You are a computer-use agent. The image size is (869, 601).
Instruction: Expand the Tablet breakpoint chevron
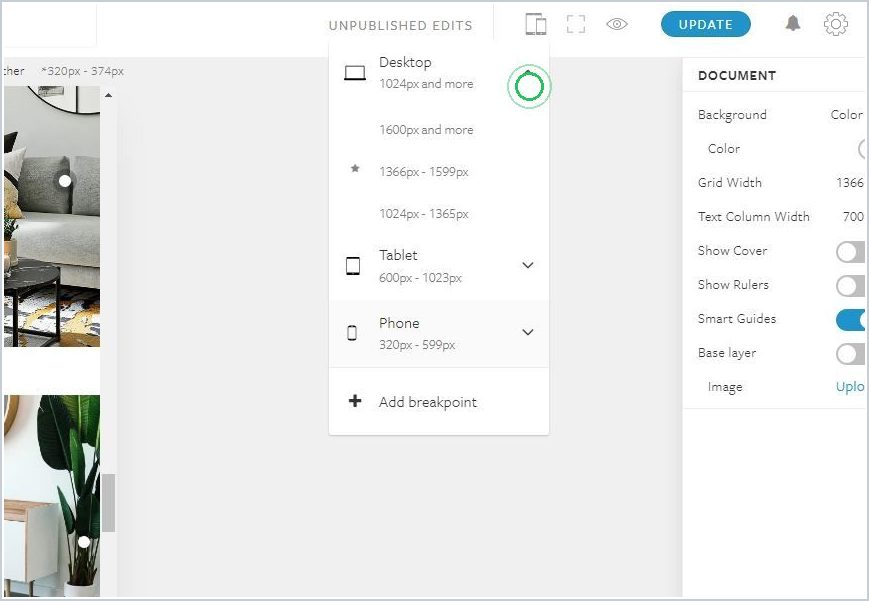click(528, 265)
